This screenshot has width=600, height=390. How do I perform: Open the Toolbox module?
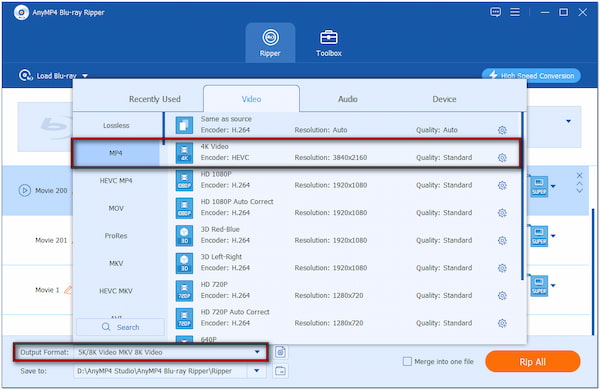pyautogui.click(x=329, y=43)
